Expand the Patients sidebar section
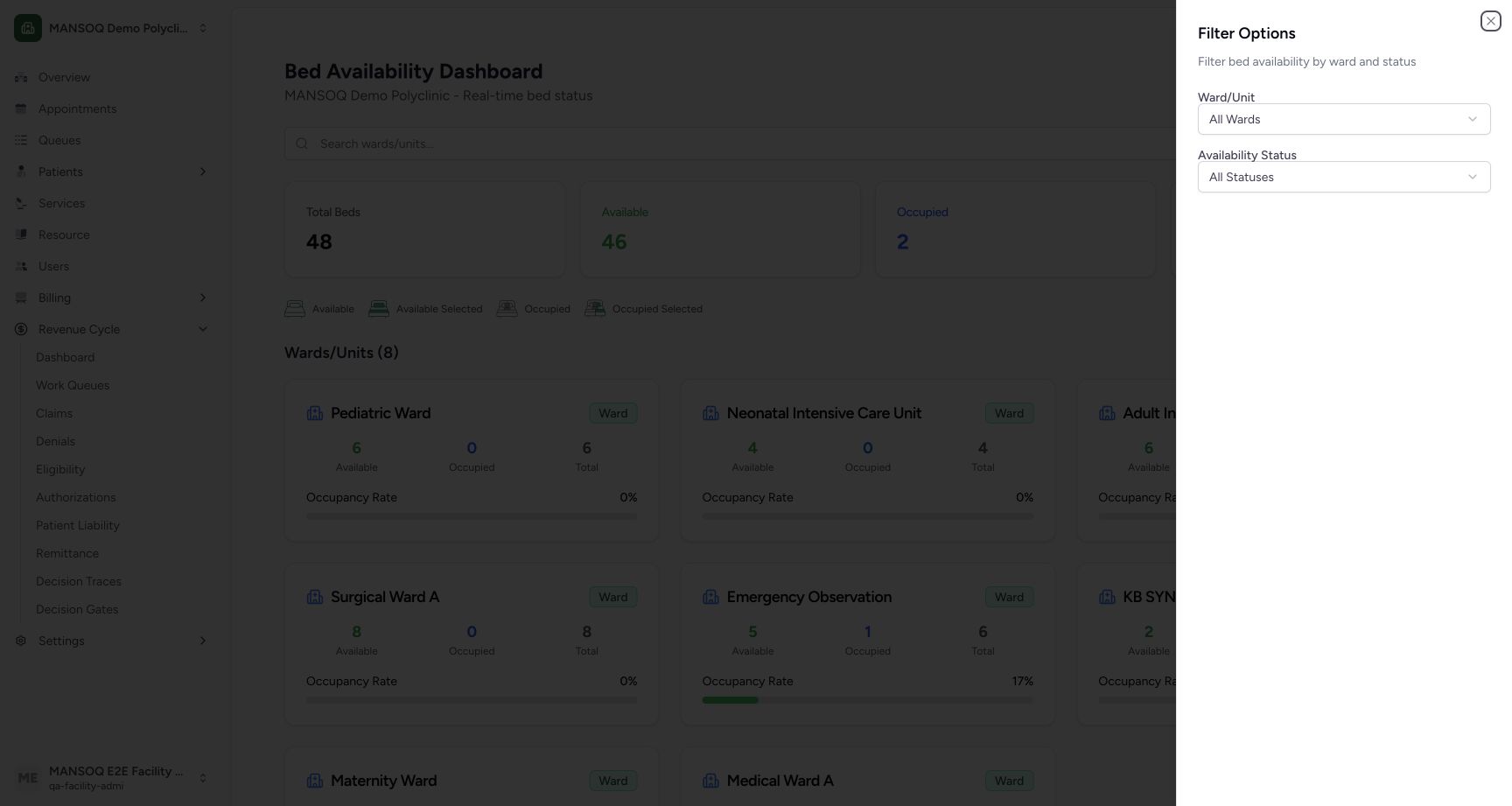Image resolution: width=1512 pixels, height=806 pixels. pos(203,172)
